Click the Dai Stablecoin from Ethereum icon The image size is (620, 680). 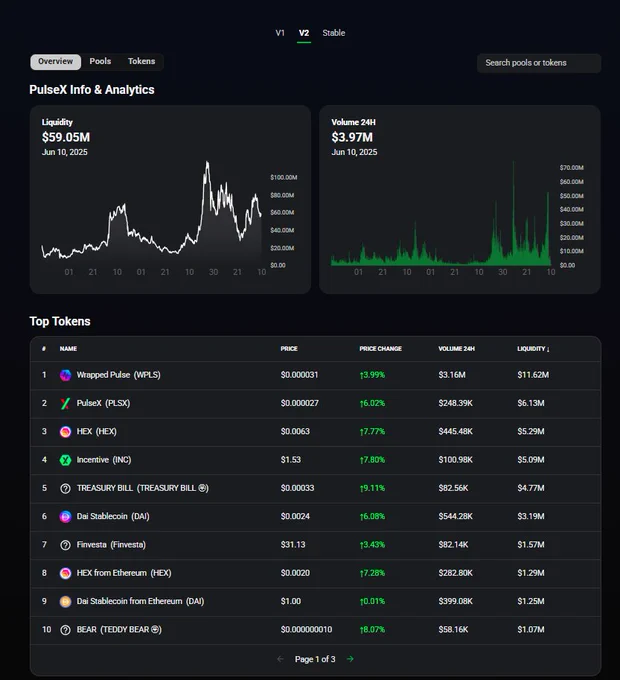[65, 602]
